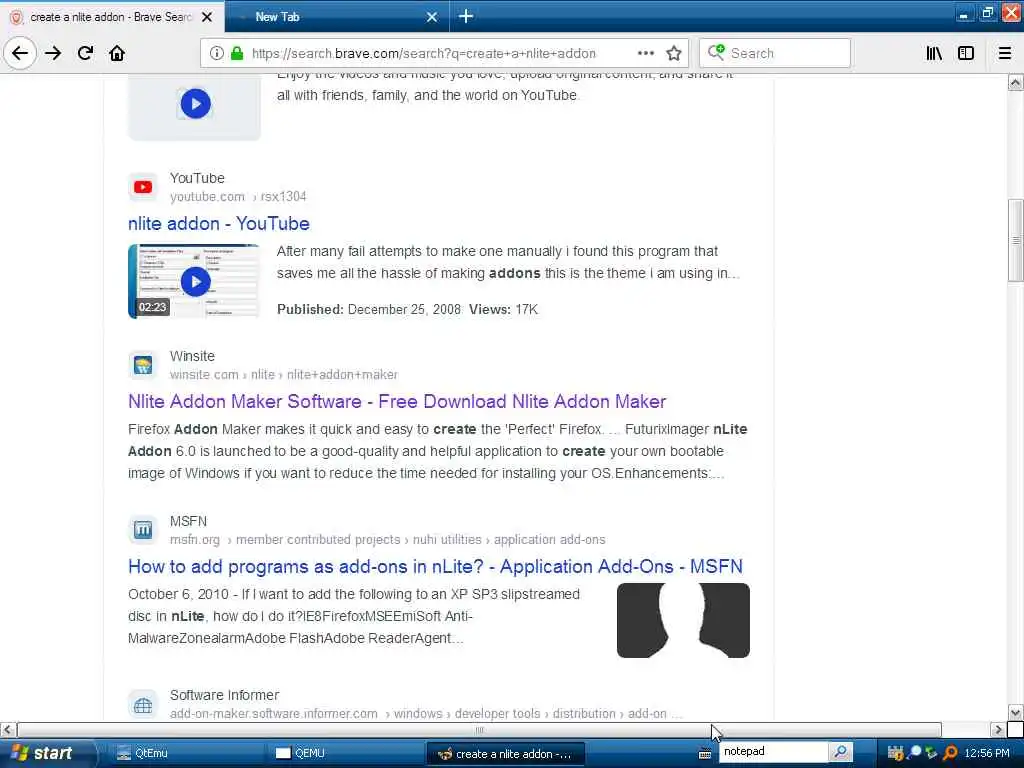Click the horizontal scrollbar thumb
This screenshot has width=1024, height=768.
[x=479, y=729]
